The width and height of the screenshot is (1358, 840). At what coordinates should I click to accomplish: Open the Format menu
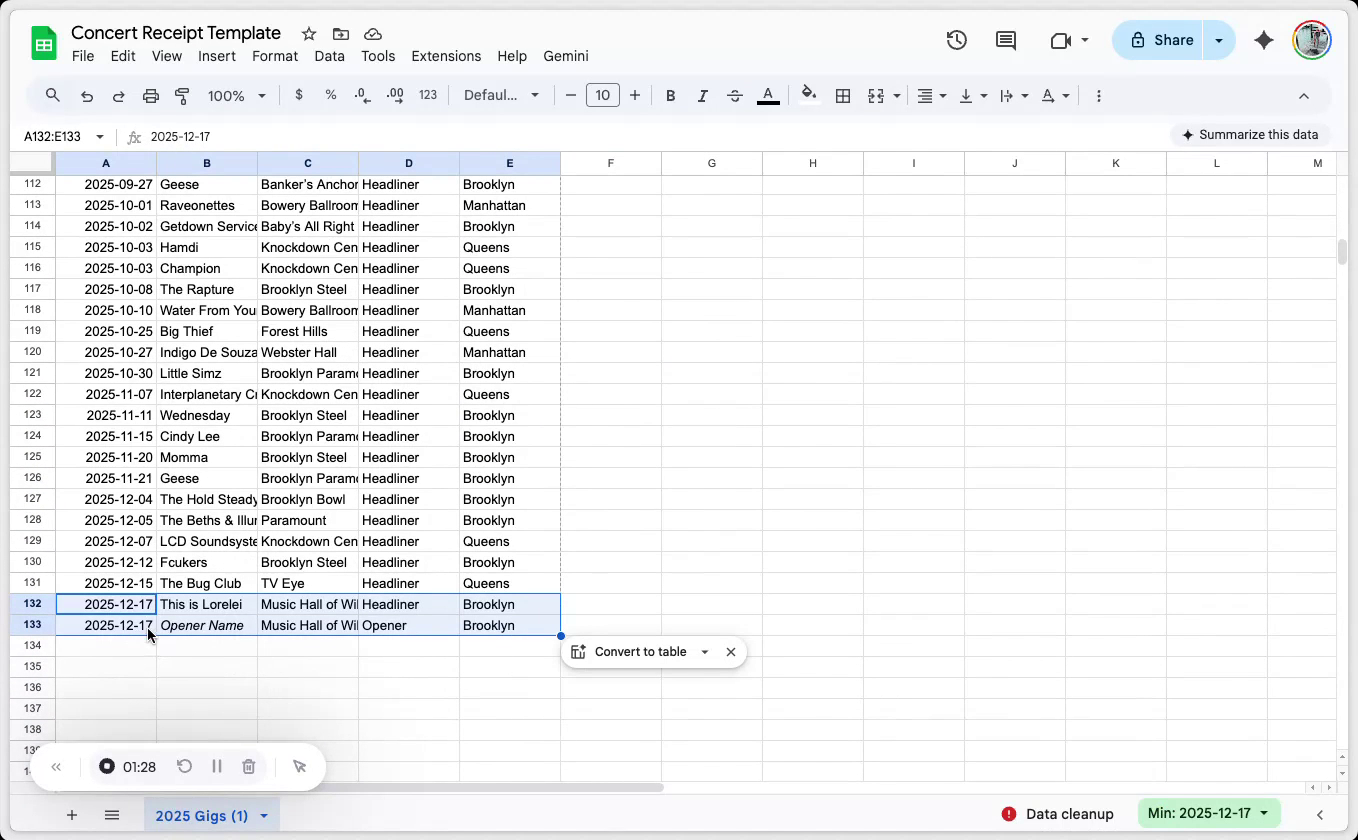pyautogui.click(x=275, y=56)
